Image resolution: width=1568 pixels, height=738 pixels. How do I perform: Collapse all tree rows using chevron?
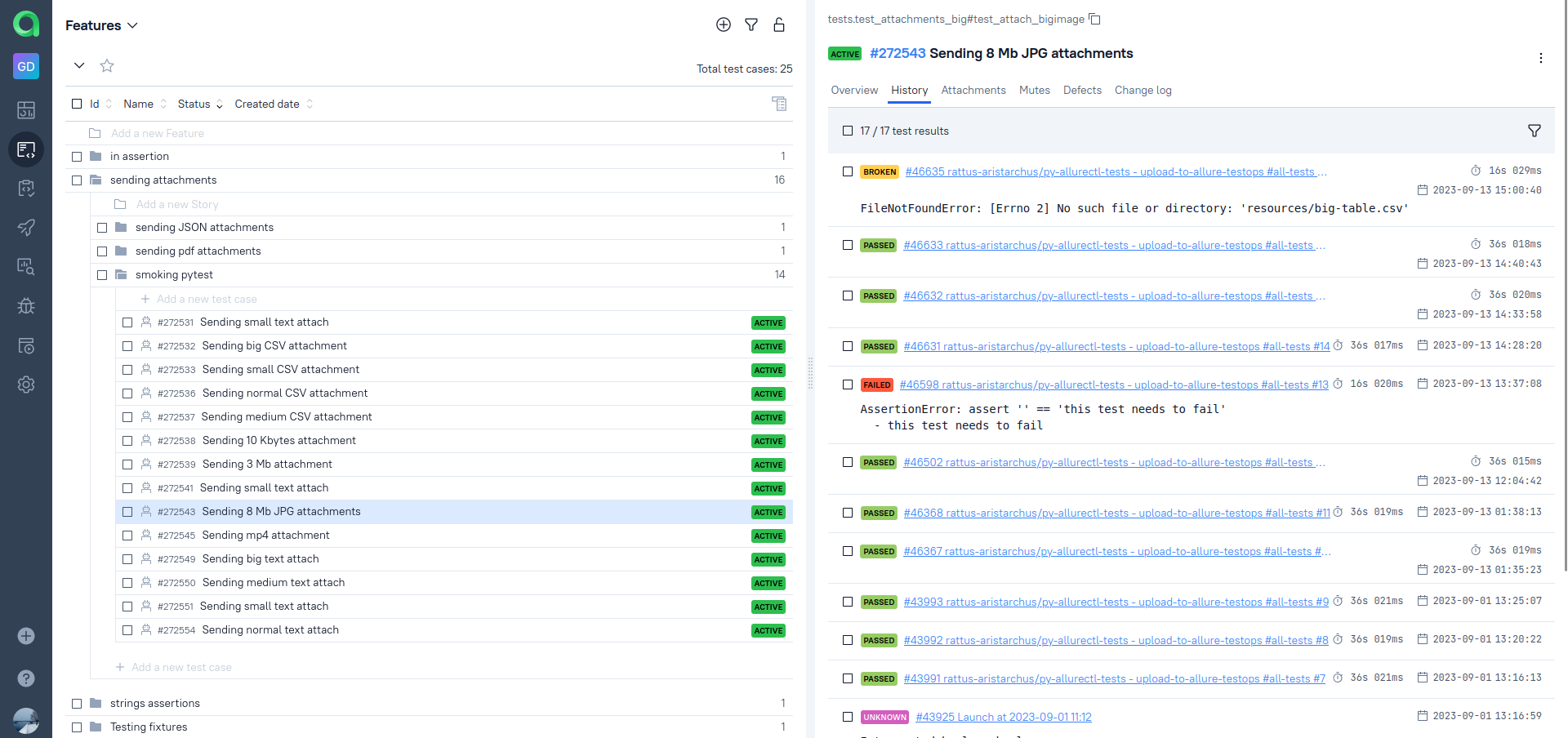pos(79,65)
